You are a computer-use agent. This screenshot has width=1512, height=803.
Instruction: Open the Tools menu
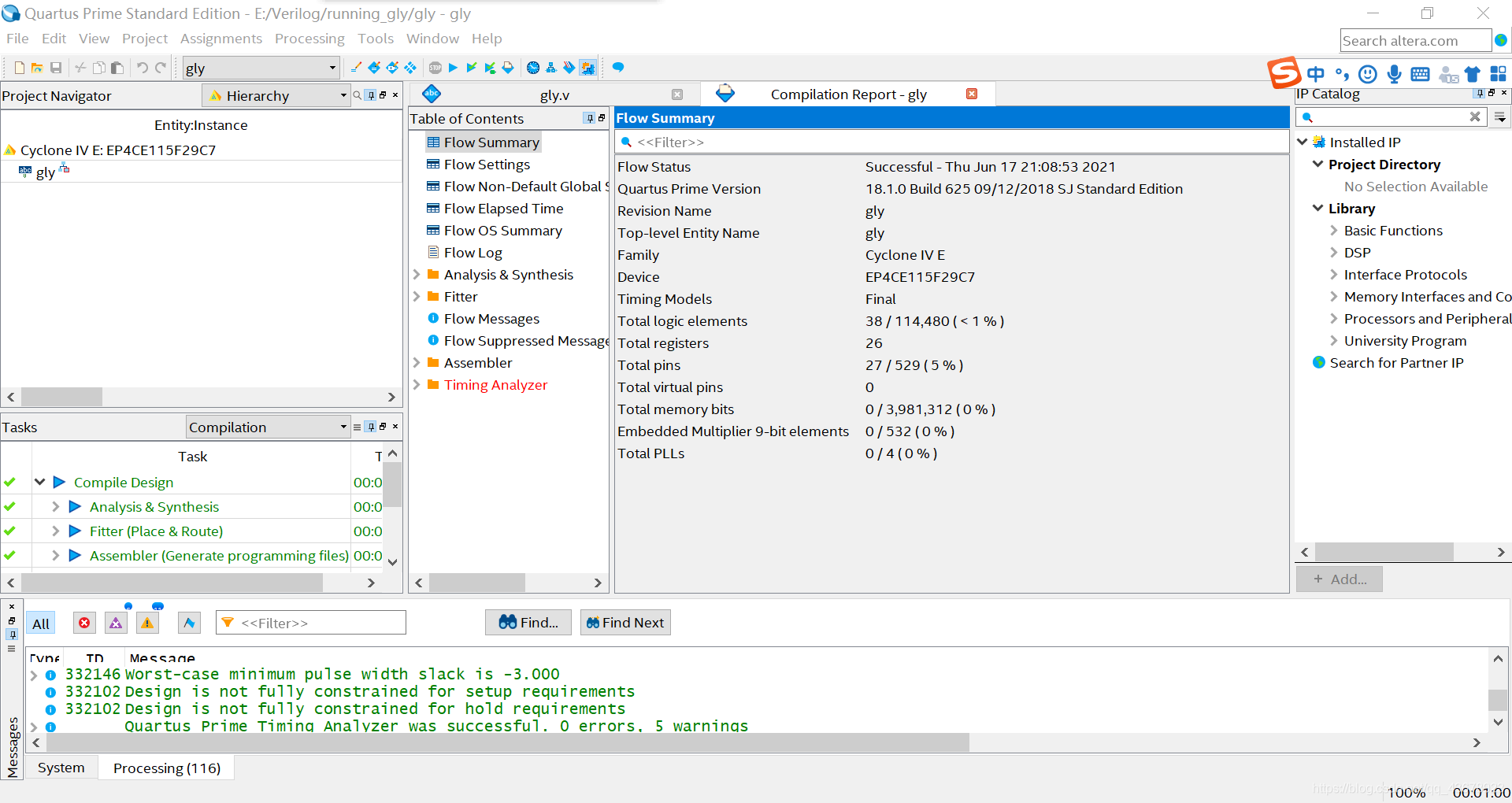(376, 39)
